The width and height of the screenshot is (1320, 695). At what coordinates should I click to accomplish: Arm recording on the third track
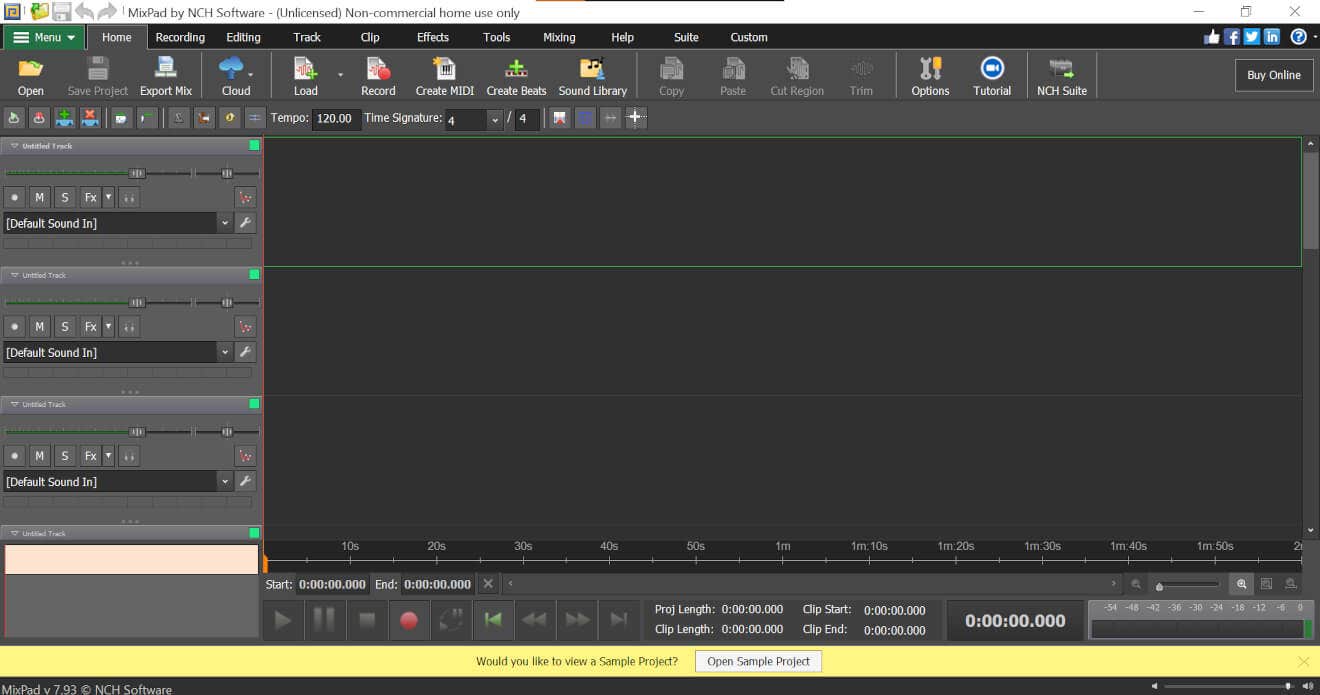pyautogui.click(x=14, y=455)
